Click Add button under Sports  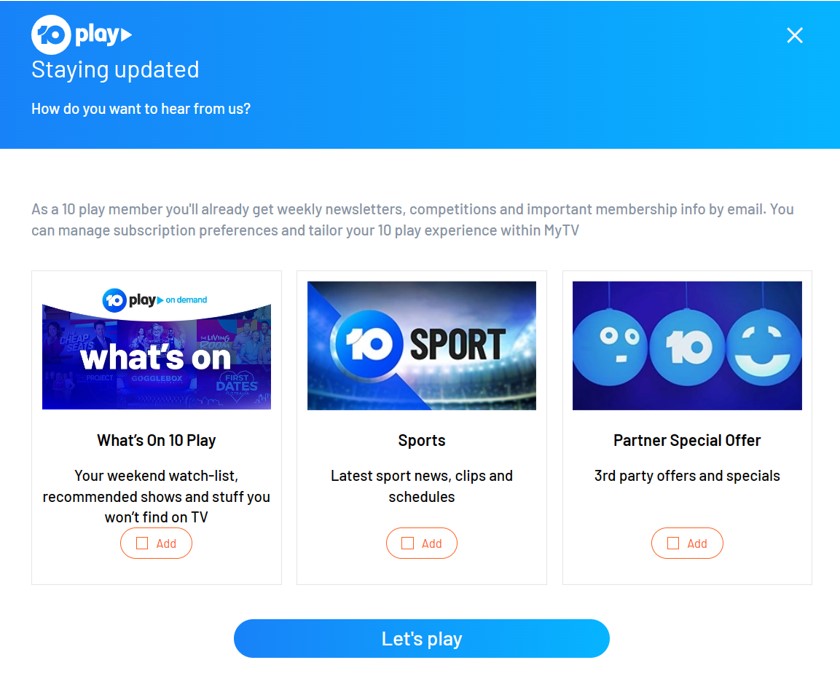[x=422, y=543]
